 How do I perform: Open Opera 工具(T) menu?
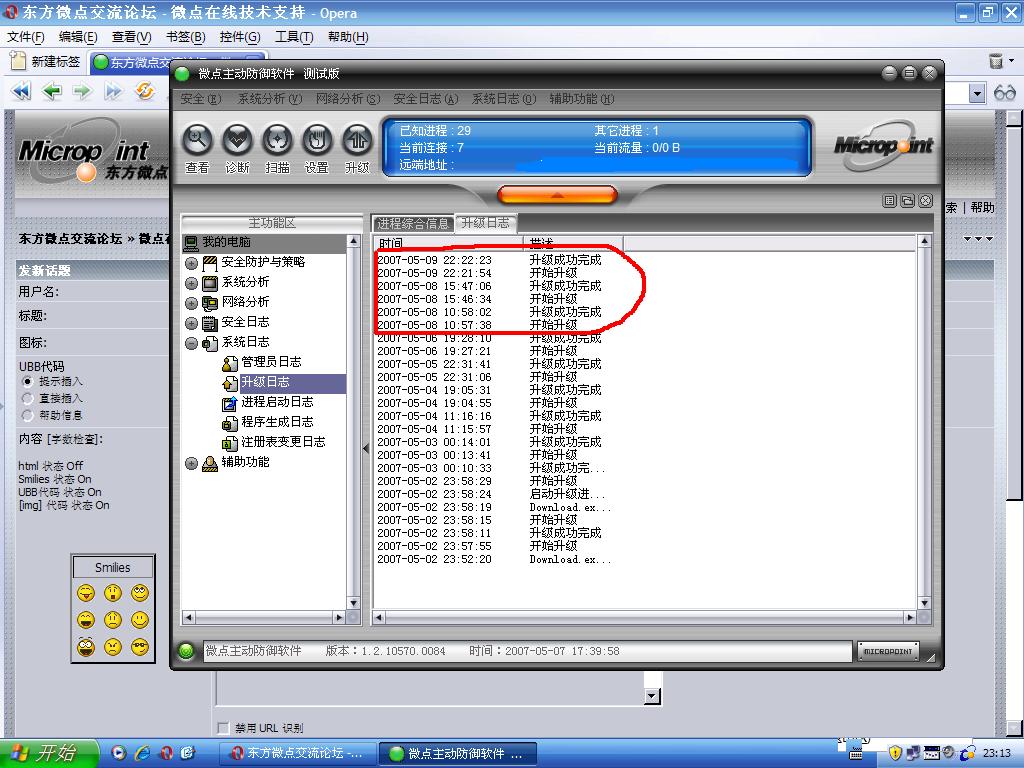click(x=294, y=37)
